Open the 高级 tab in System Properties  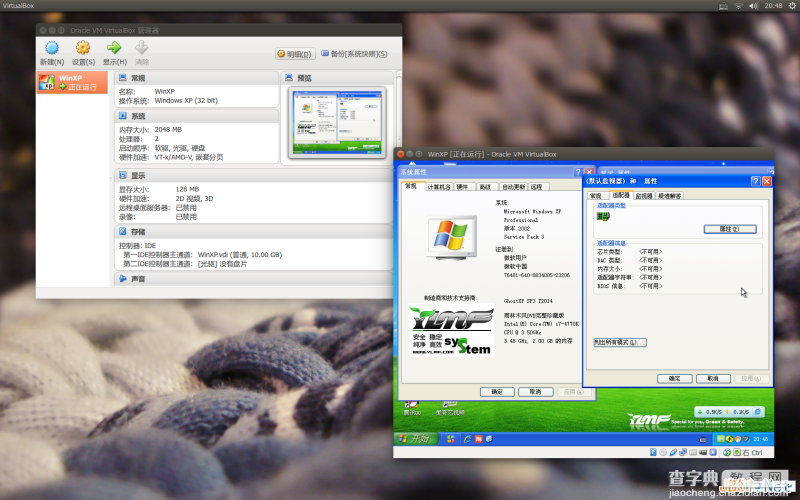[485, 187]
